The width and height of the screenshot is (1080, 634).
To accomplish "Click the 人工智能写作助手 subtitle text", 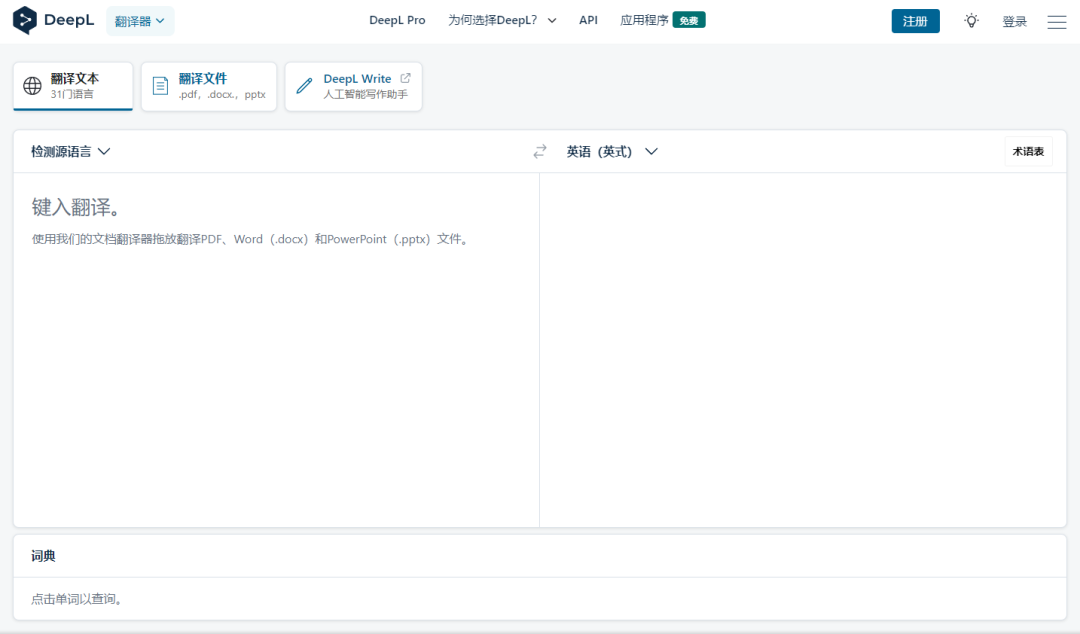I will click(x=365, y=94).
